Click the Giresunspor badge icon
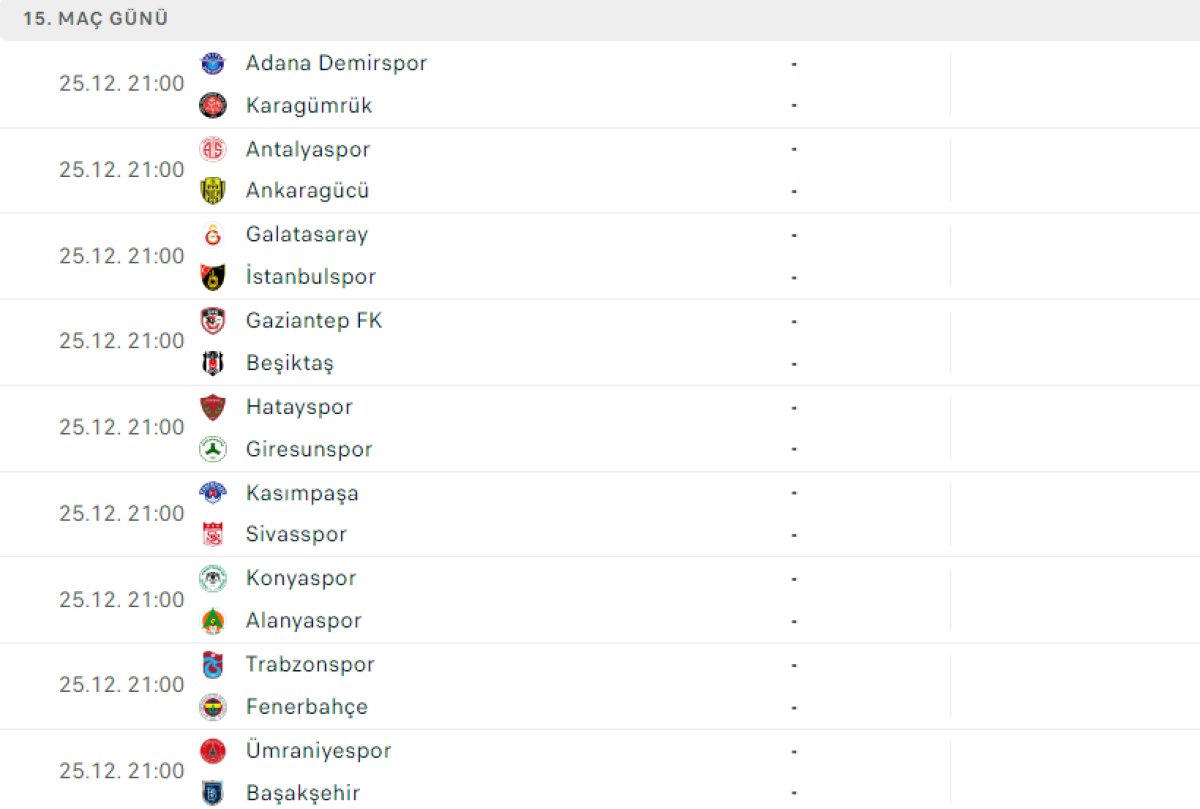The image size is (1200, 809). coord(213,449)
